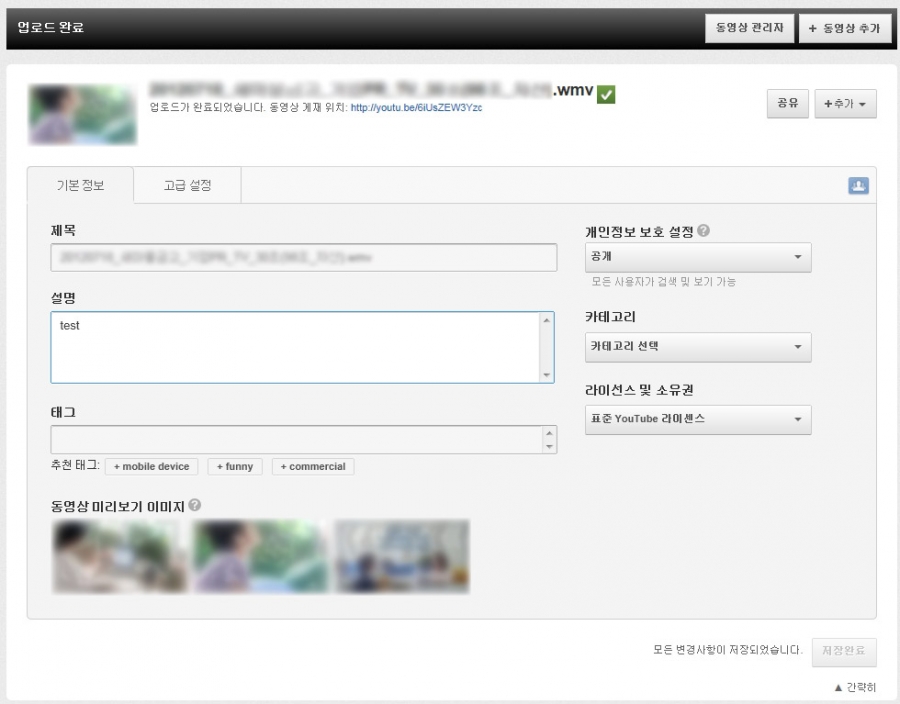Viewport: 900px width, 704px height.
Task: Select the third video preview thumbnail
Action: coord(401,556)
